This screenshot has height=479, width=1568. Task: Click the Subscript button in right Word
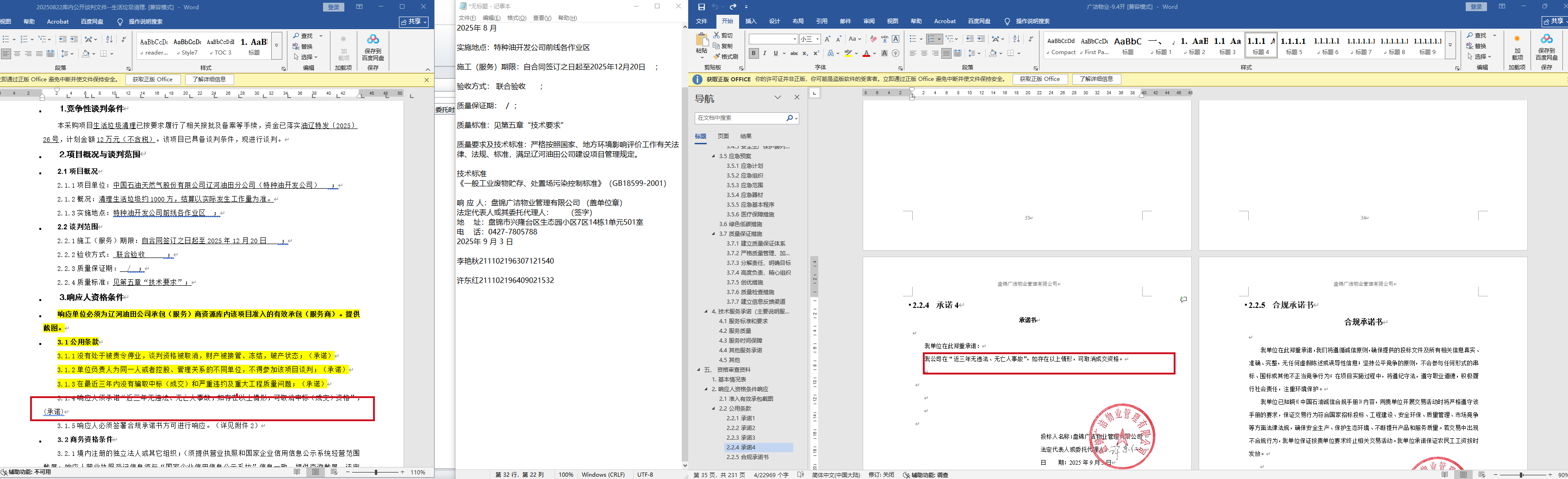point(805,54)
